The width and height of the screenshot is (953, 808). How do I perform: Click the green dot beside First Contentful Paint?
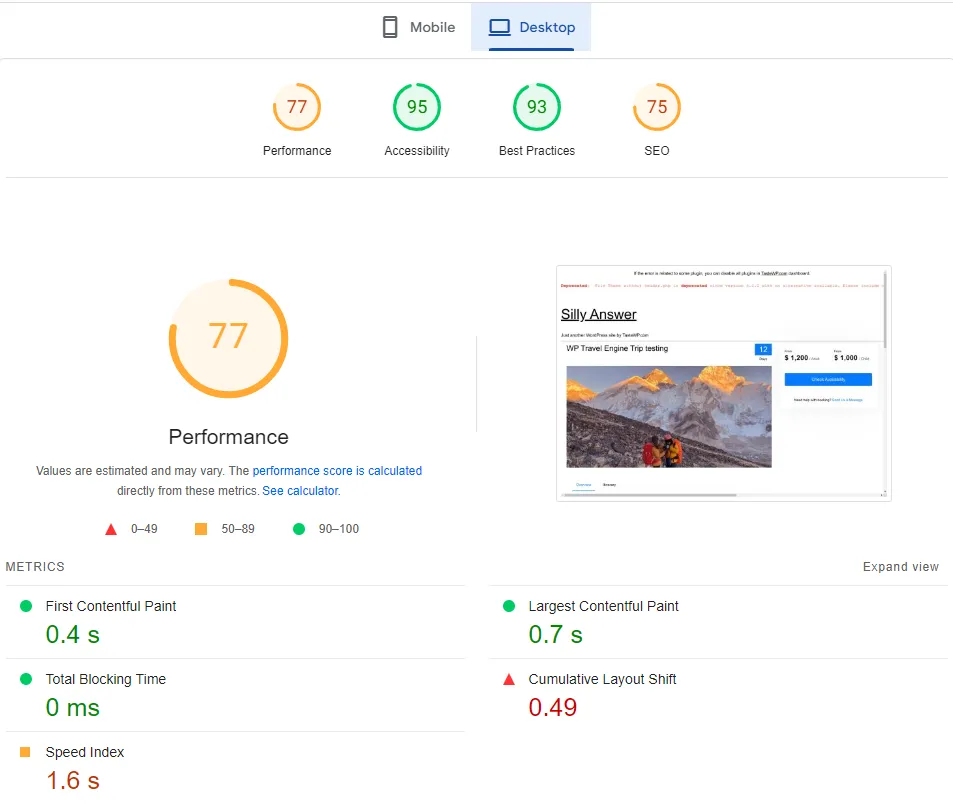[x=26, y=606]
